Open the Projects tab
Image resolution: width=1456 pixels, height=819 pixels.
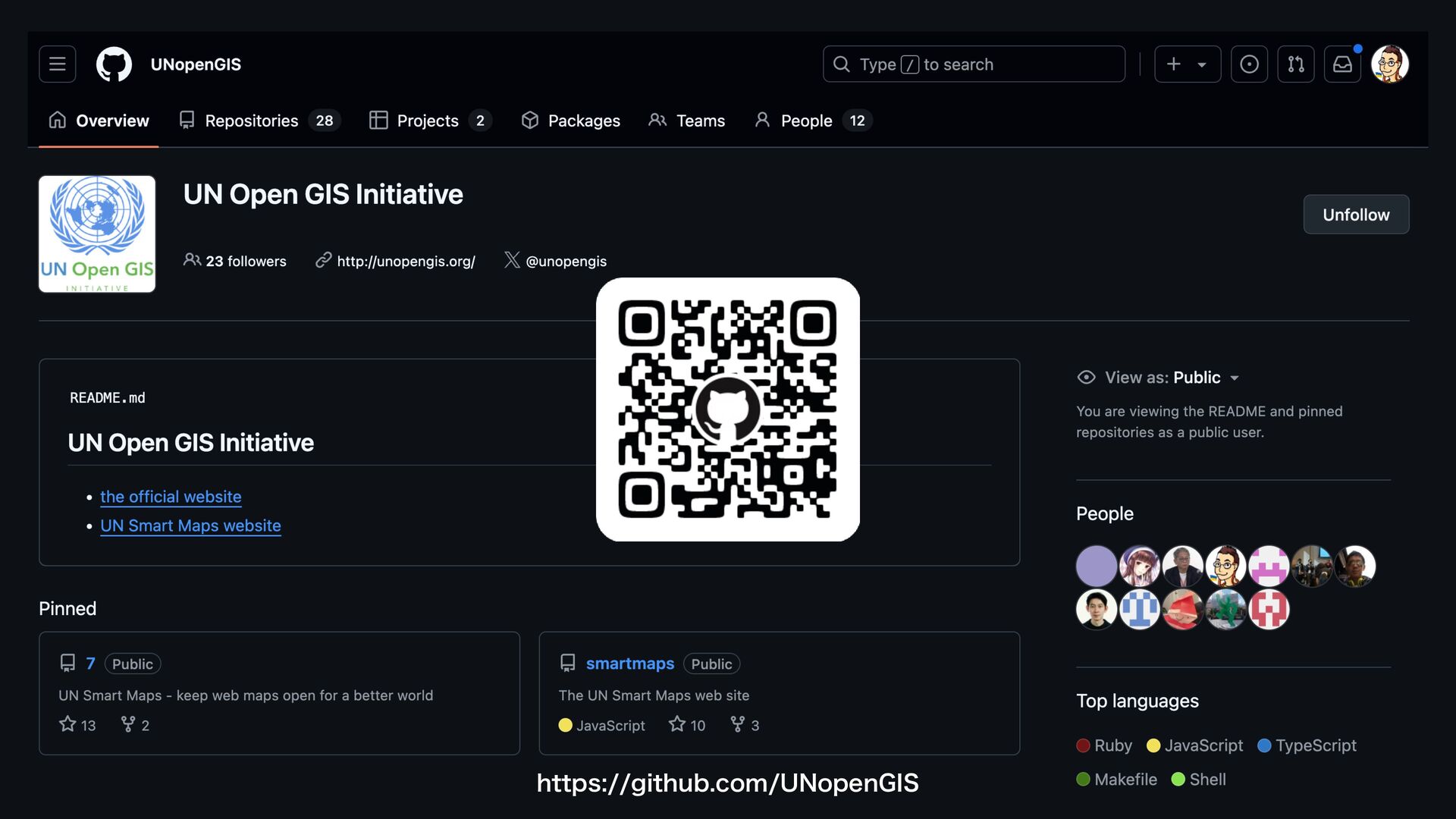coord(429,121)
